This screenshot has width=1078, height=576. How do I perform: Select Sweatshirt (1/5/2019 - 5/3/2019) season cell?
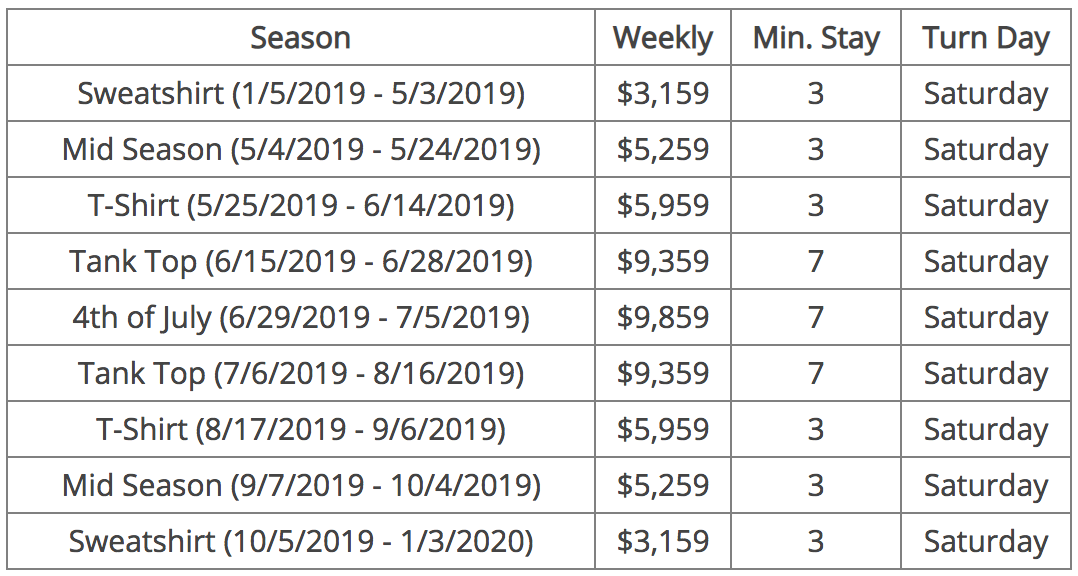point(300,93)
